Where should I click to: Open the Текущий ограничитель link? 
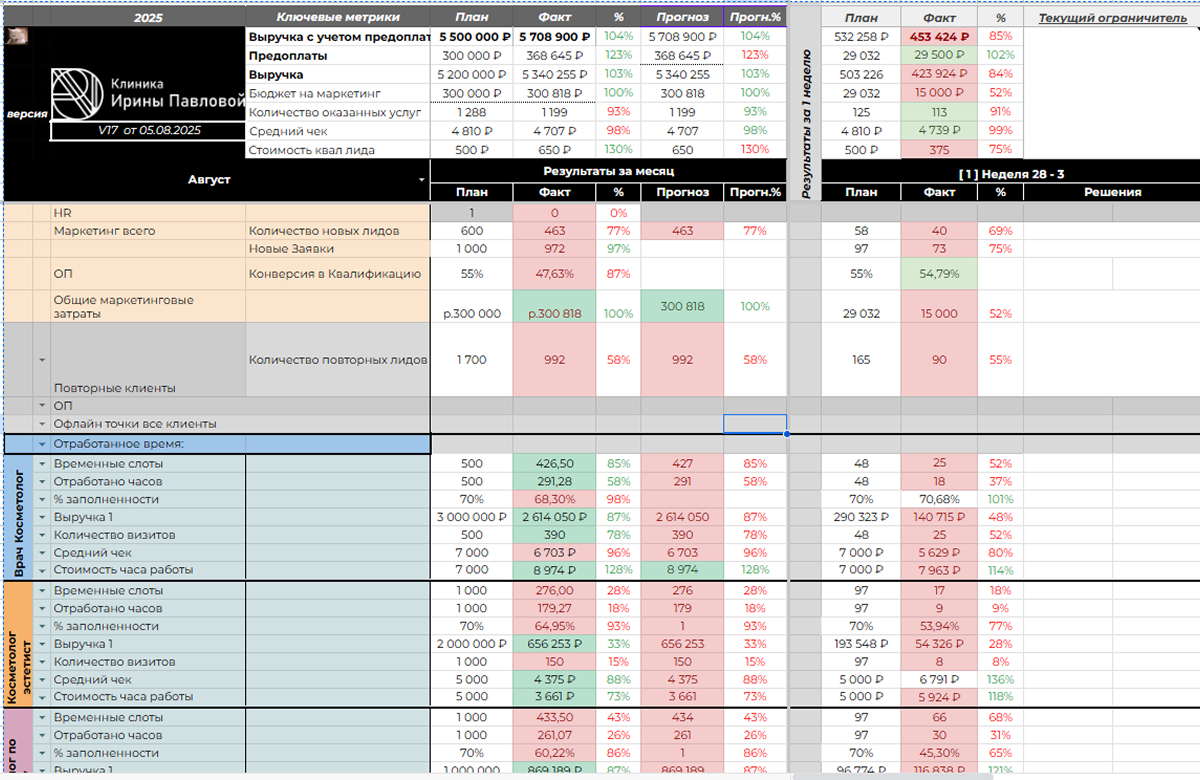pos(1112,18)
